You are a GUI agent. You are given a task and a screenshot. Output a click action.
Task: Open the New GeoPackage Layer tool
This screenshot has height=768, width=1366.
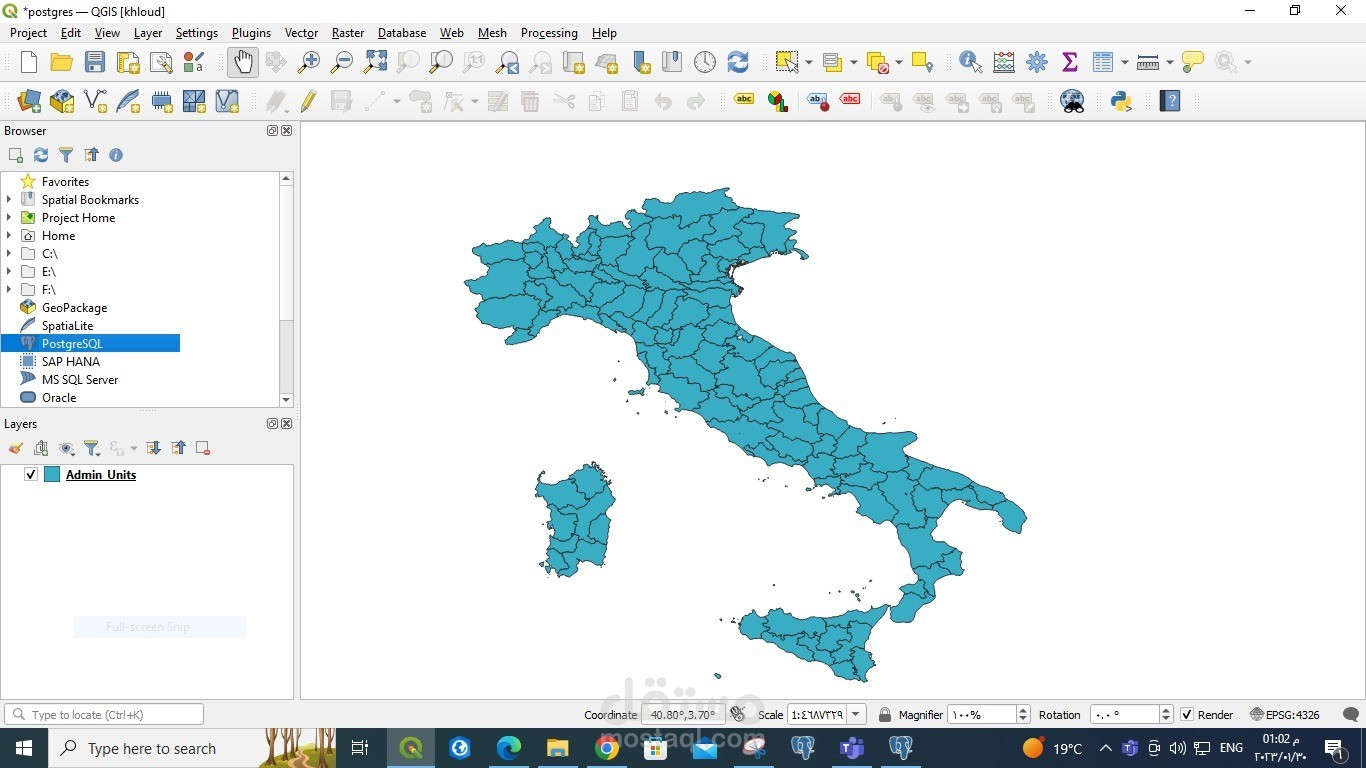(61, 101)
